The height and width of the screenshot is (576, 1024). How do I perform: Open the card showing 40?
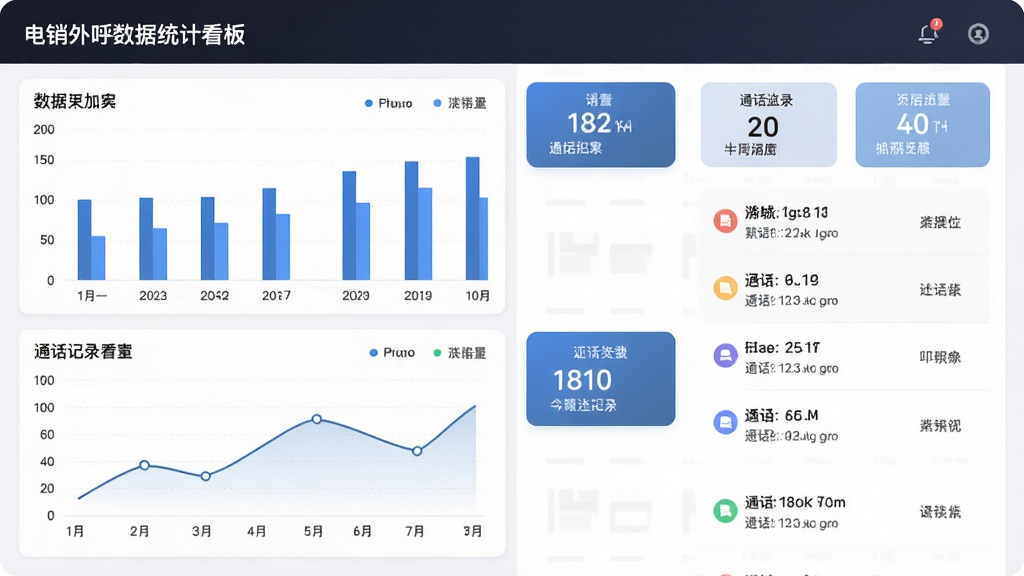tap(923, 125)
